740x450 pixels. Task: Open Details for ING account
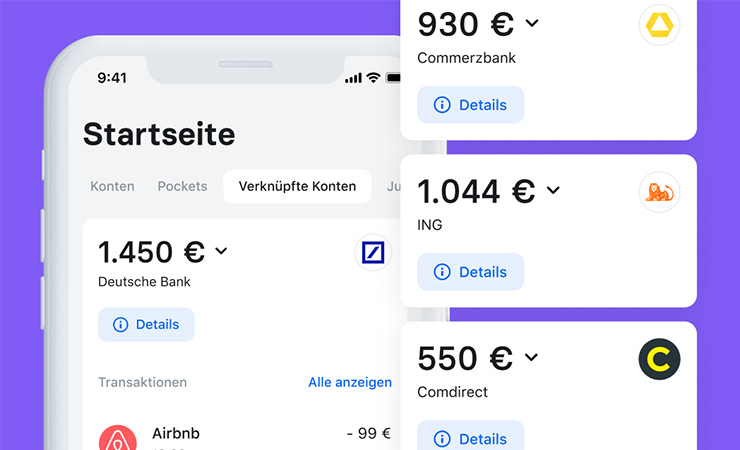(x=471, y=272)
